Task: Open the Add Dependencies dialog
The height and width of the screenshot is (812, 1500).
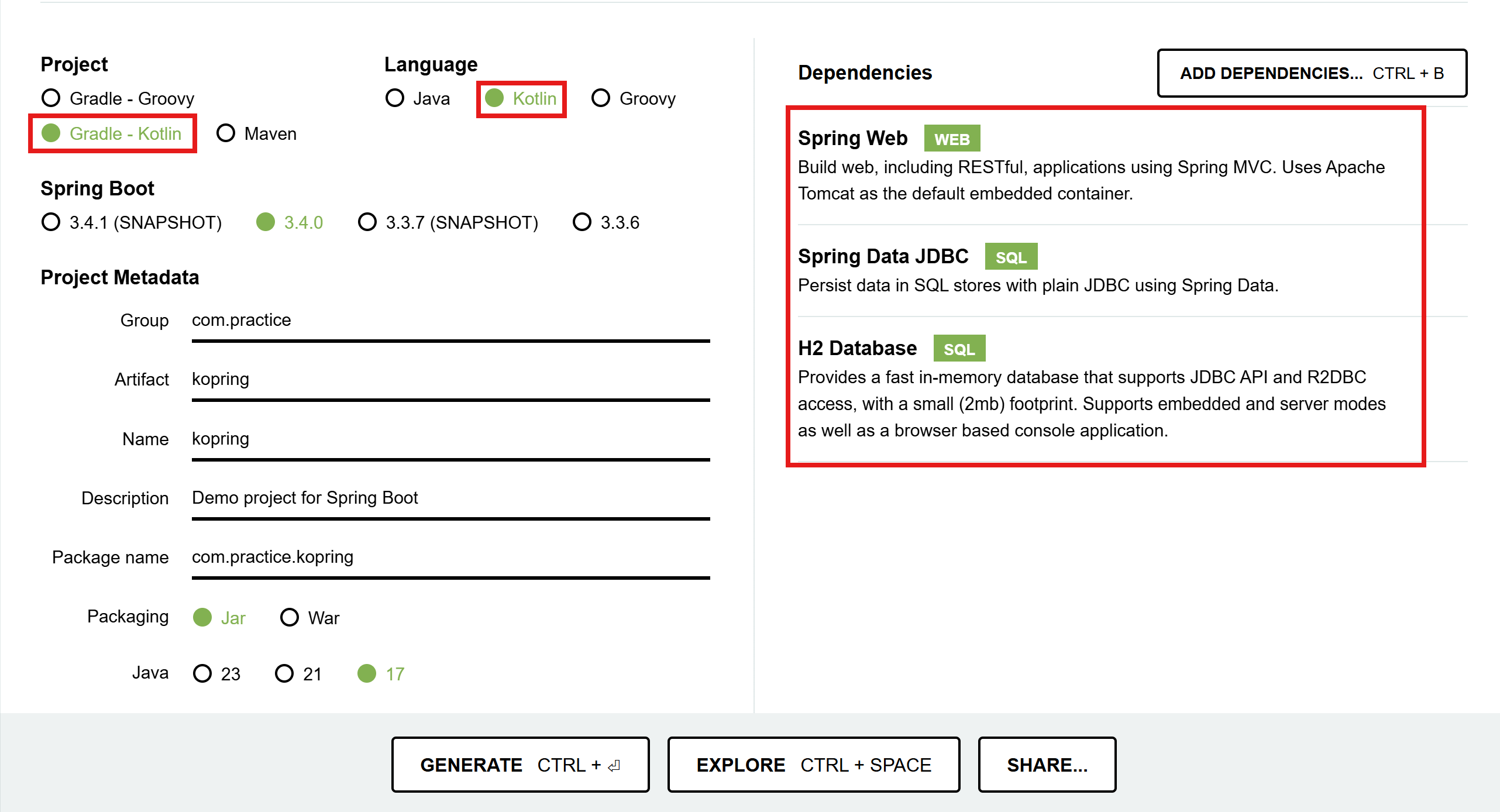Action: [x=1312, y=73]
